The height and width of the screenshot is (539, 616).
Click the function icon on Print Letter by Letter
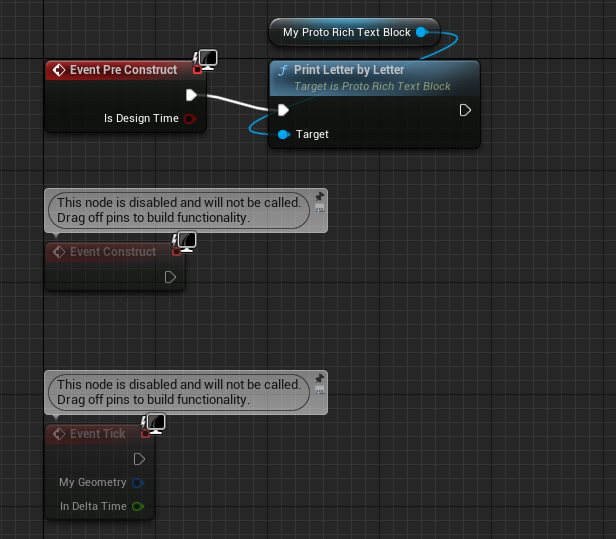click(x=282, y=71)
